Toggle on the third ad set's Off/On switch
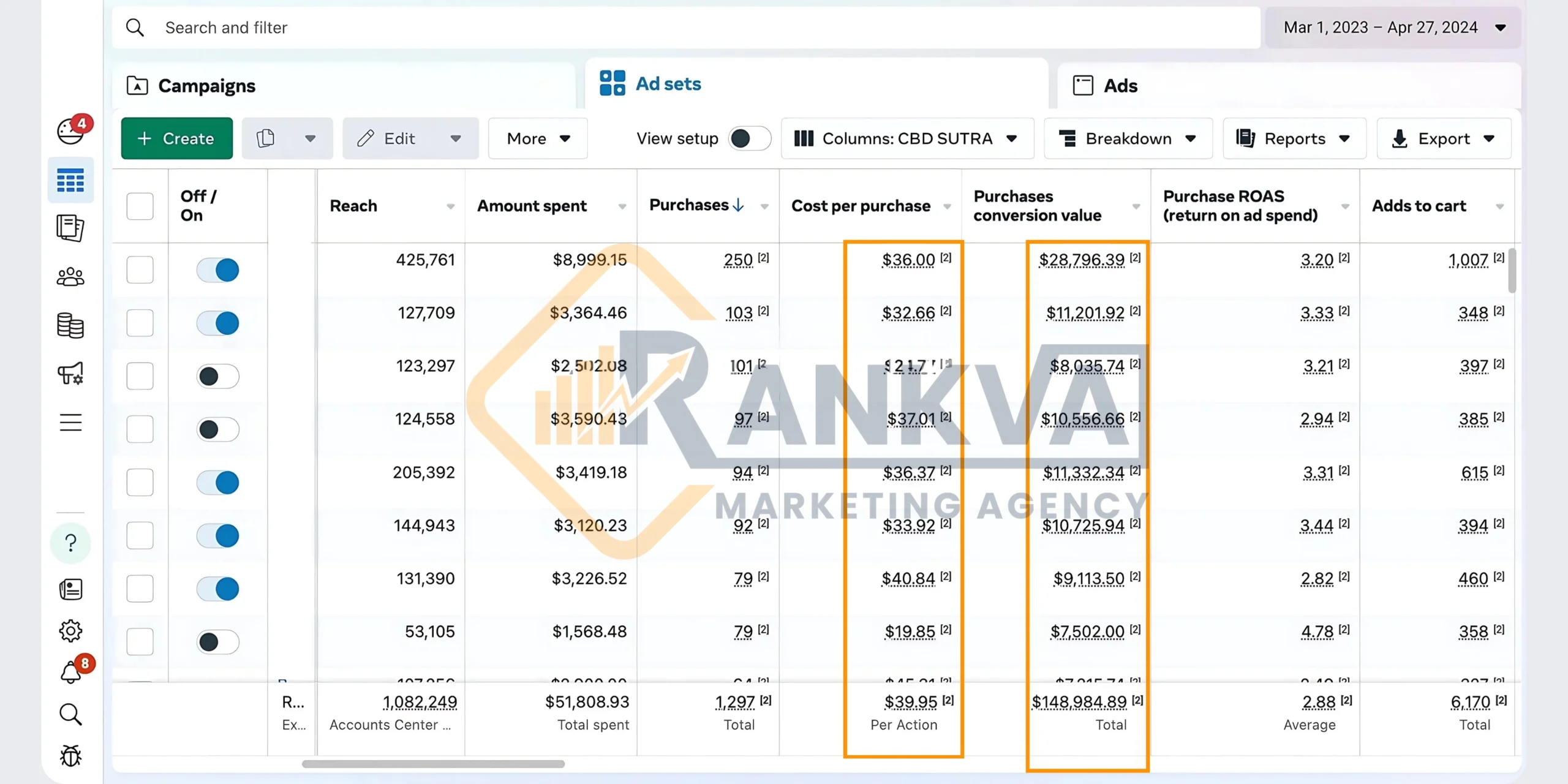The height and width of the screenshot is (784, 1568). [x=217, y=375]
